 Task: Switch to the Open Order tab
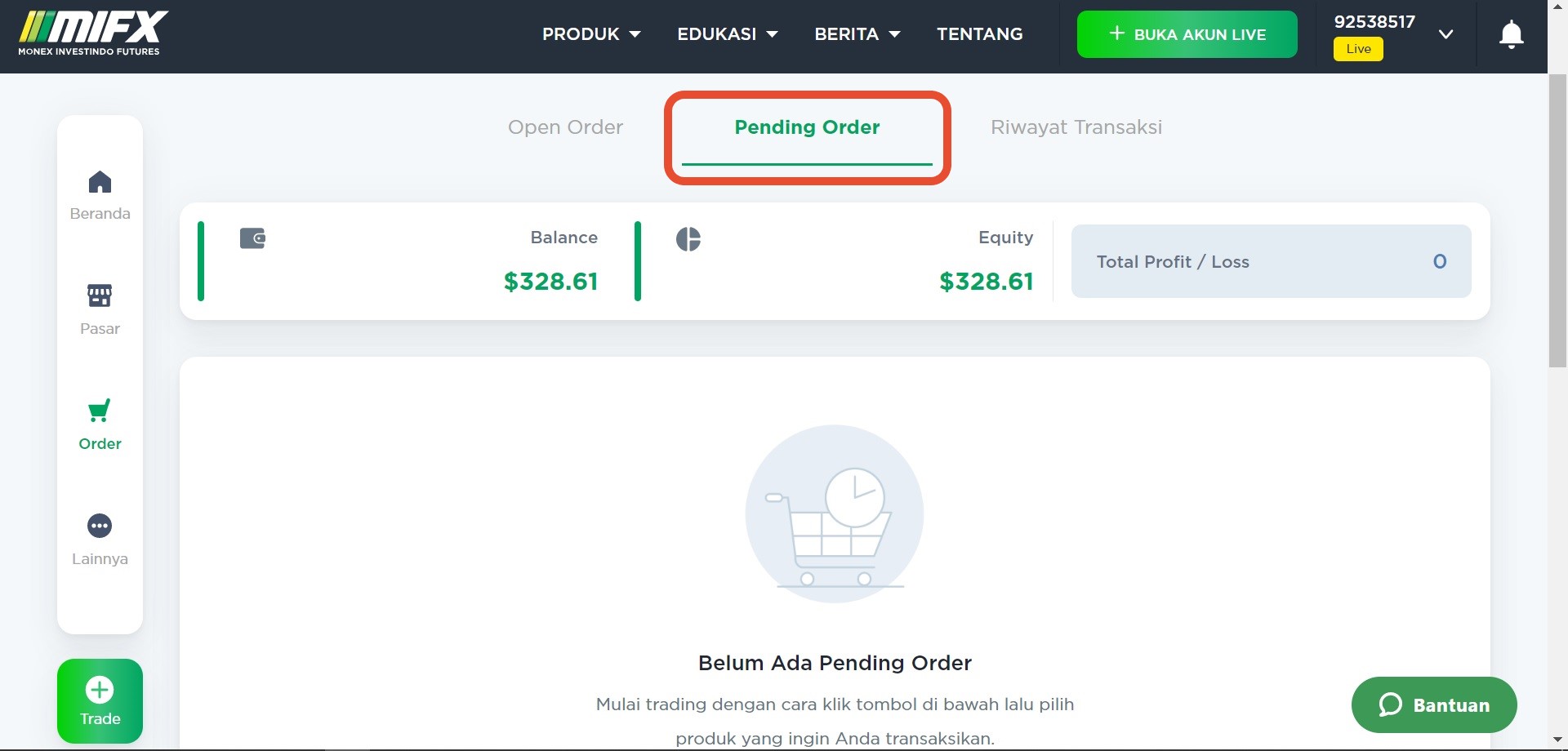[x=565, y=127]
